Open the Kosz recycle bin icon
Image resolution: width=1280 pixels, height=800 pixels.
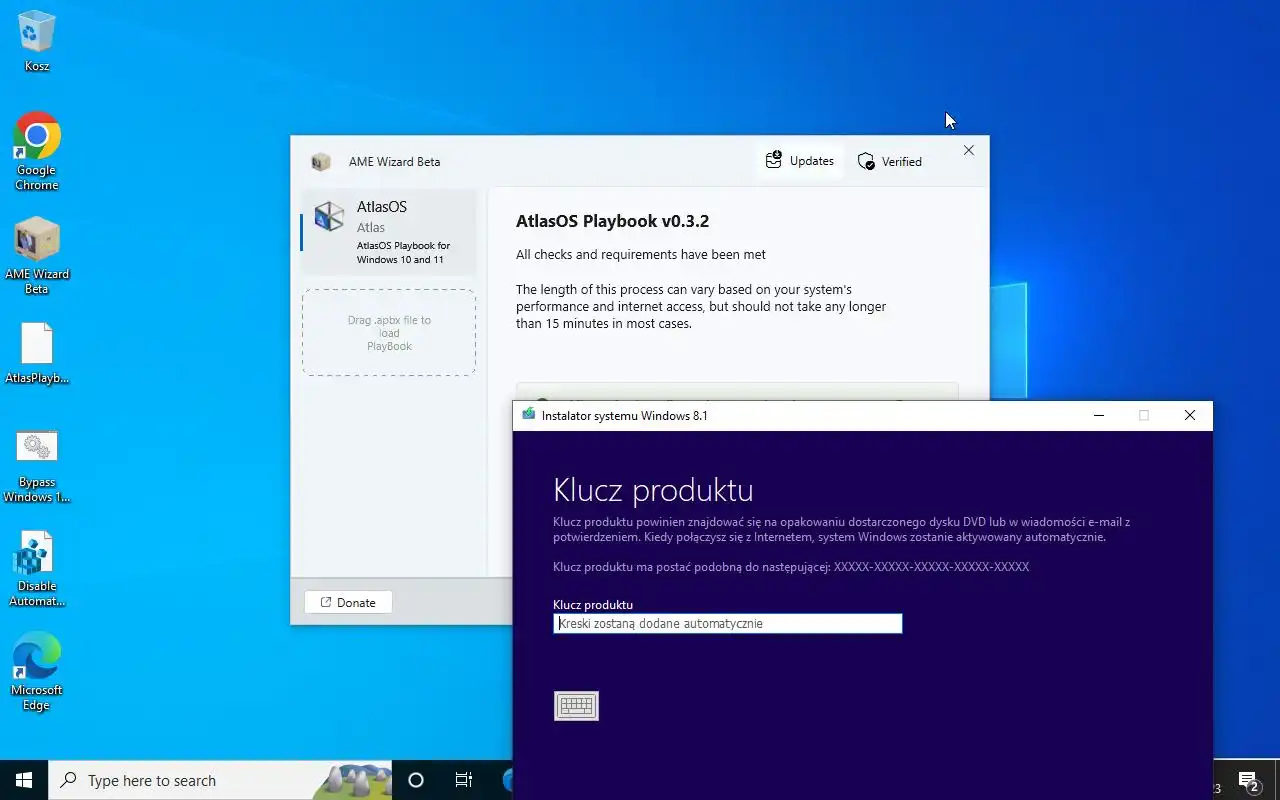[37, 41]
